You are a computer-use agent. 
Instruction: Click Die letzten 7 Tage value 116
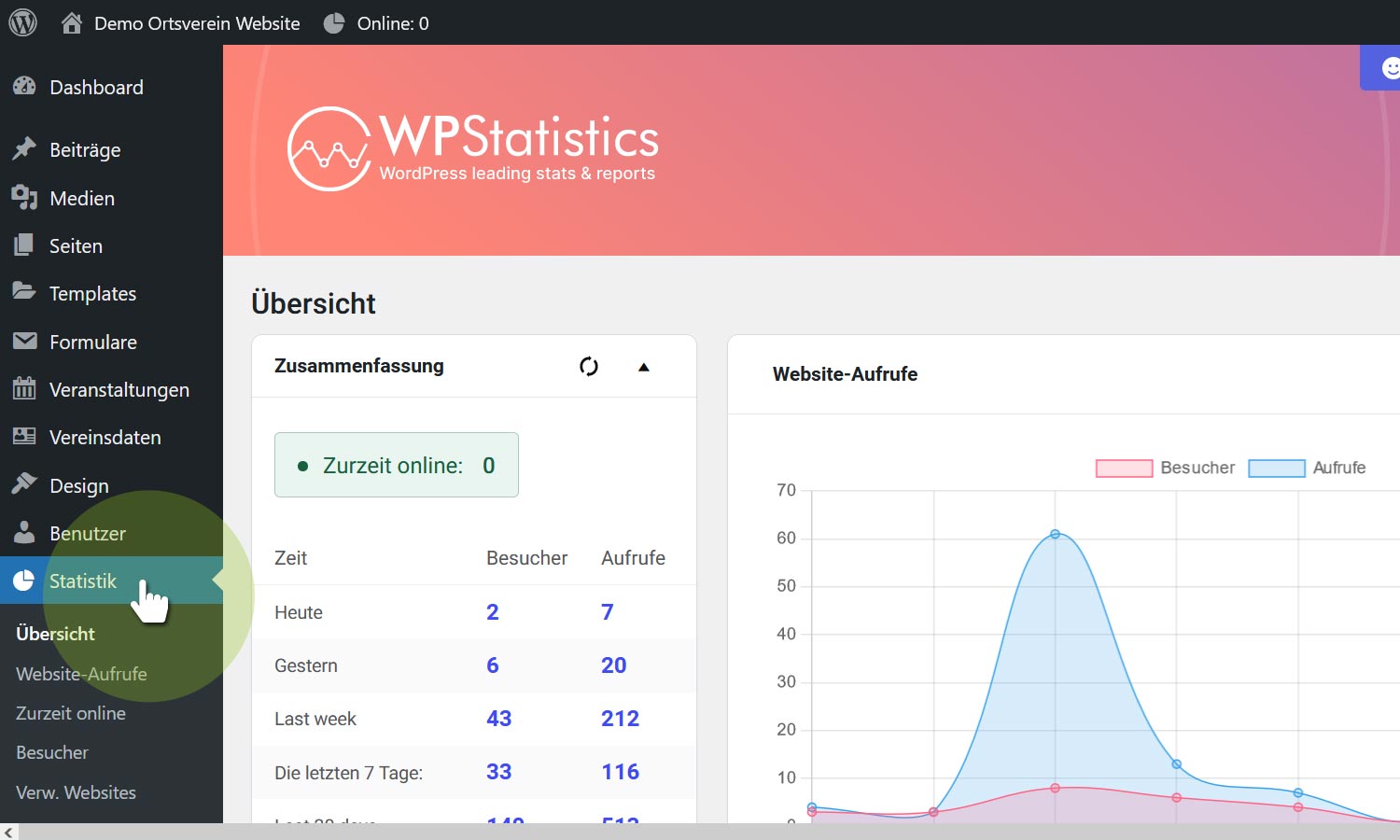pos(621,772)
